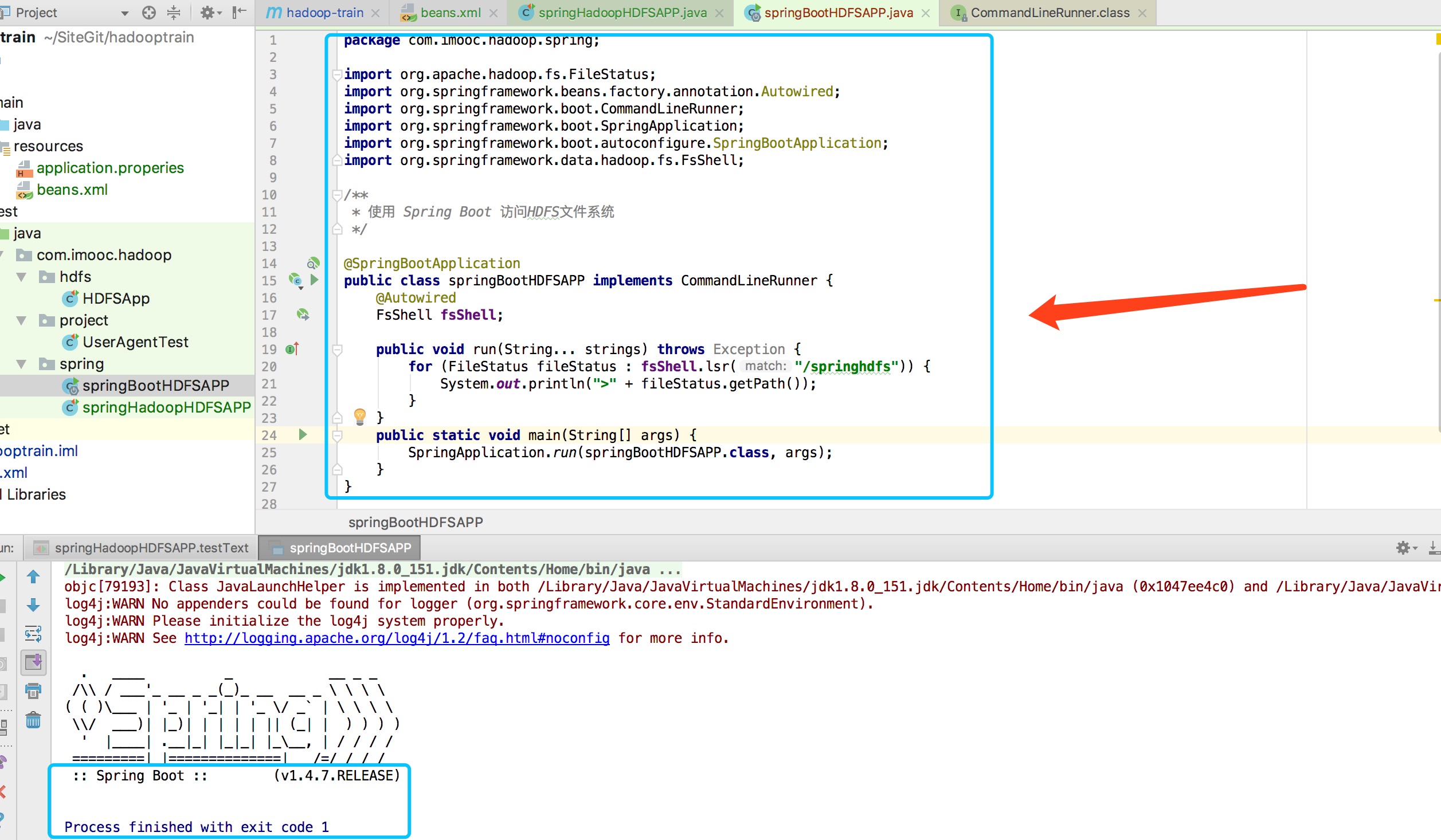Close the beans.xml tab
This screenshot has width=1441, height=840.
coord(494,13)
